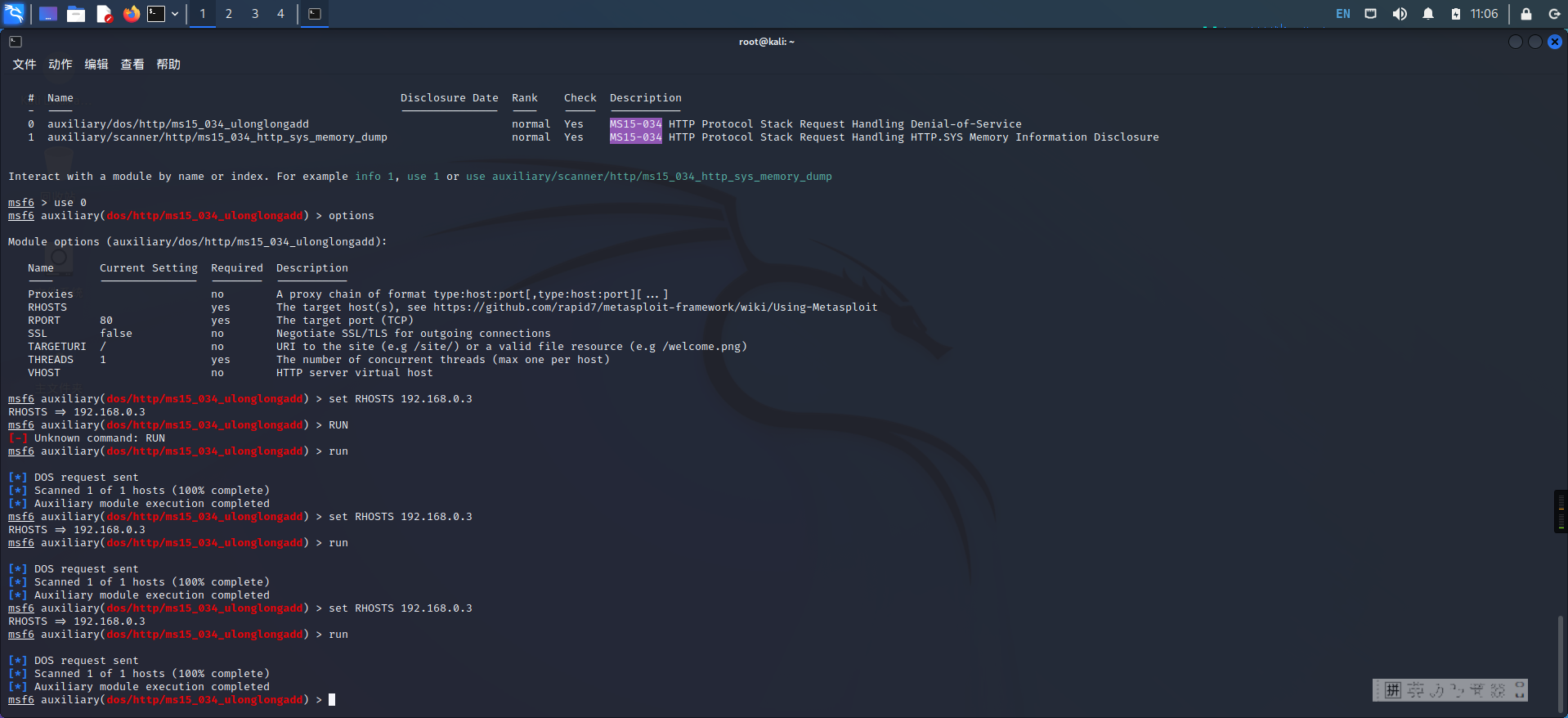Click 'Negotiate SSL/TLS for outgoing connections' text
This screenshot has width=1568, height=718.
(414, 334)
